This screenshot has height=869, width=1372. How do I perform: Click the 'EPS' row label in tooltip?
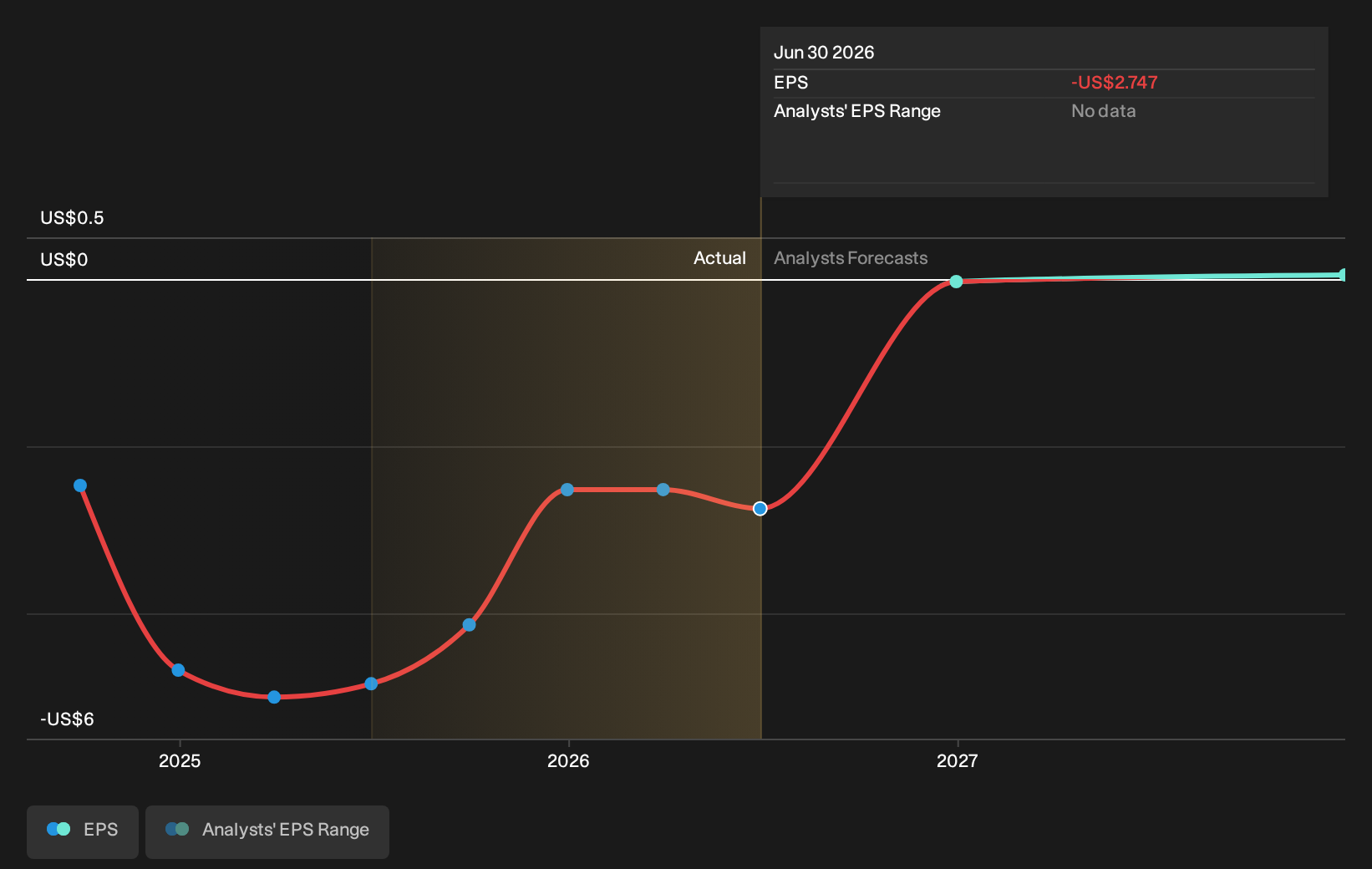[791, 83]
